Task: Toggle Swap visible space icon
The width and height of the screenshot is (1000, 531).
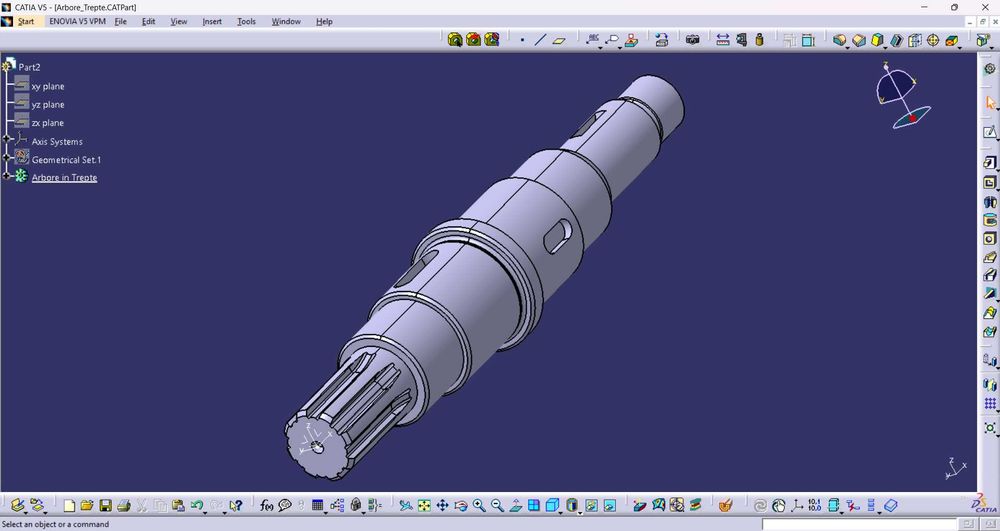Action: (x=610, y=506)
